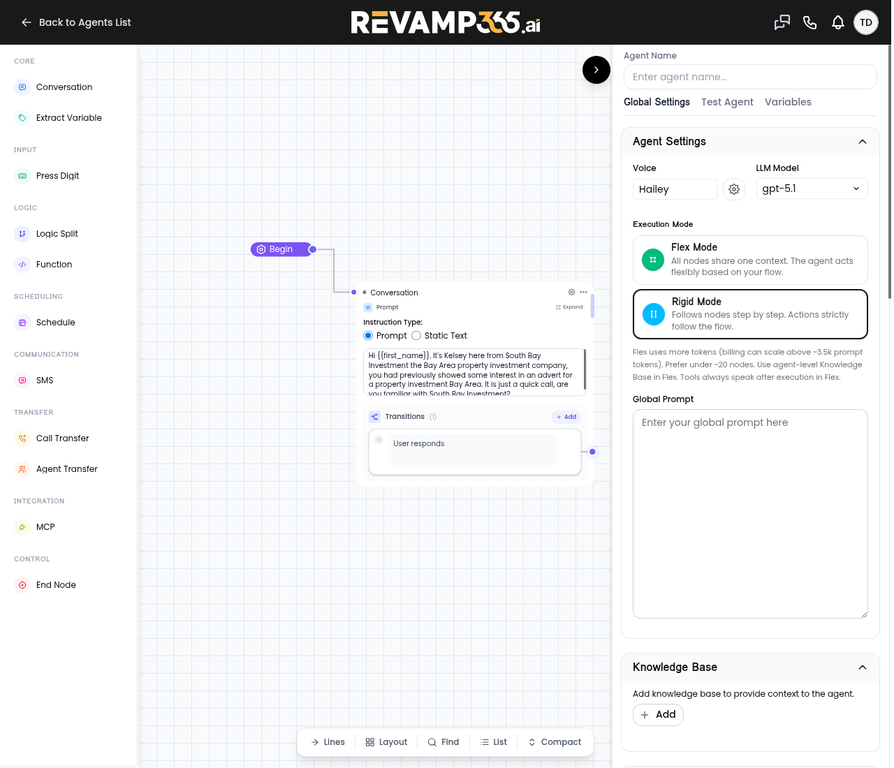Collapse the Agent Settings section

tap(862, 141)
